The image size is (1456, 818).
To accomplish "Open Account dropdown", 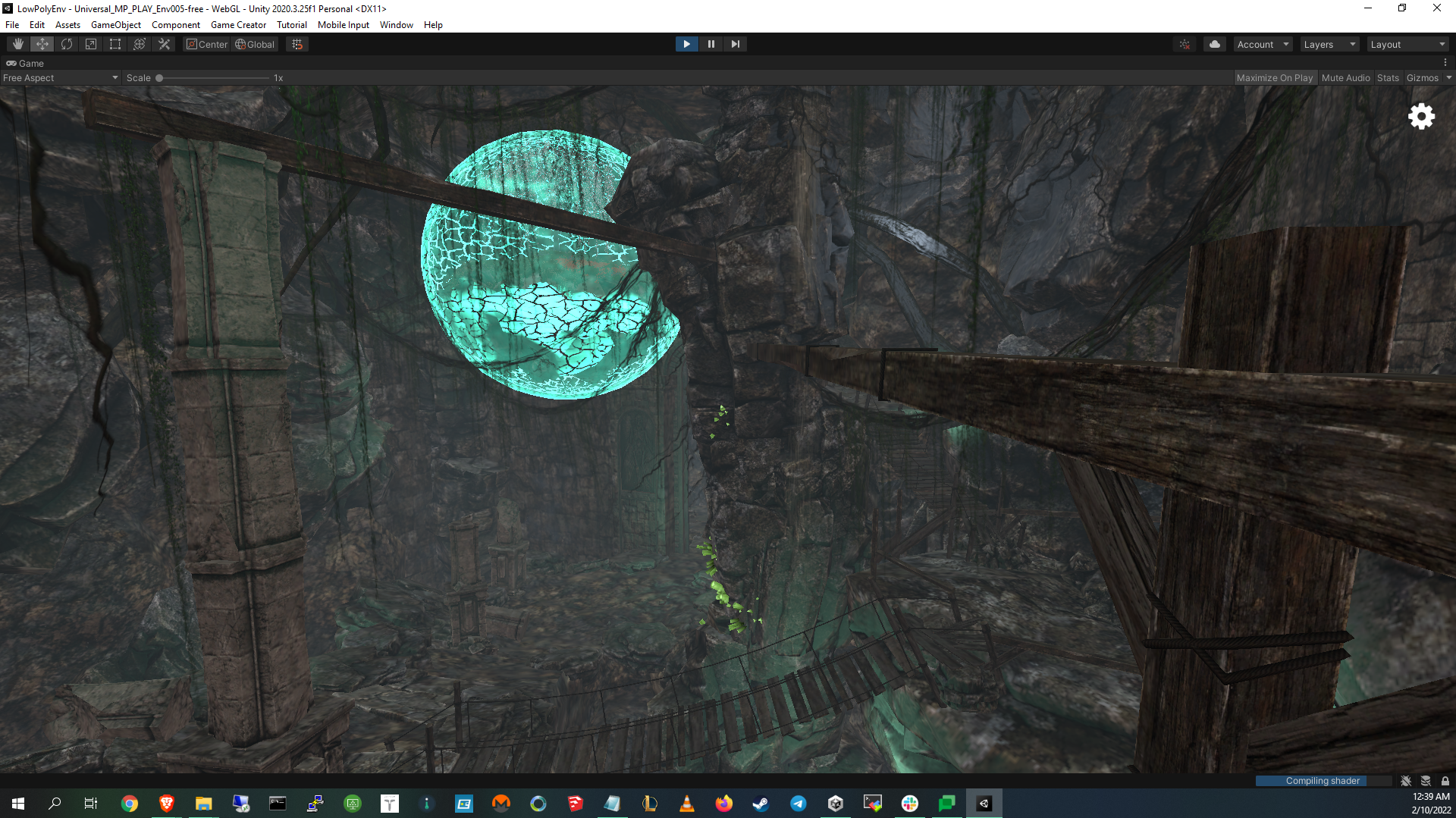I will (x=1263, y=44).
